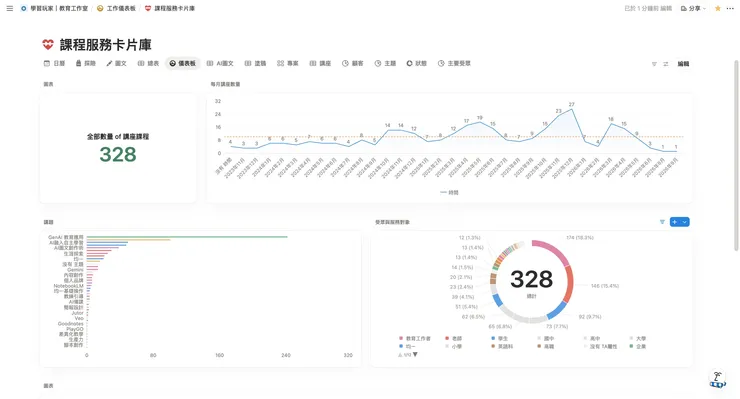Toggle the 英語科 legend entry
Viewport: 740px width, 399px height.
(502, 347)
